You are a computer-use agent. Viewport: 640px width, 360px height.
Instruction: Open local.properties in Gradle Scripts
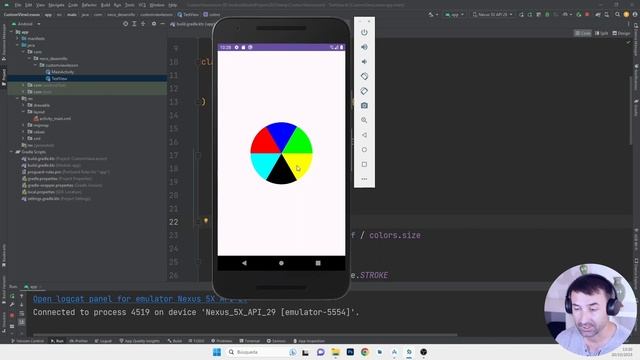(x=51, y=192)
